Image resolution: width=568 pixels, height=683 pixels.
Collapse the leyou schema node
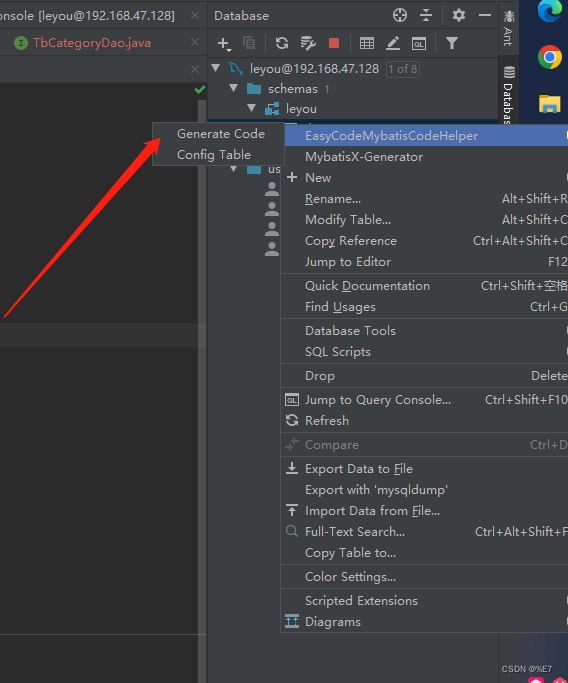point(251,108)
